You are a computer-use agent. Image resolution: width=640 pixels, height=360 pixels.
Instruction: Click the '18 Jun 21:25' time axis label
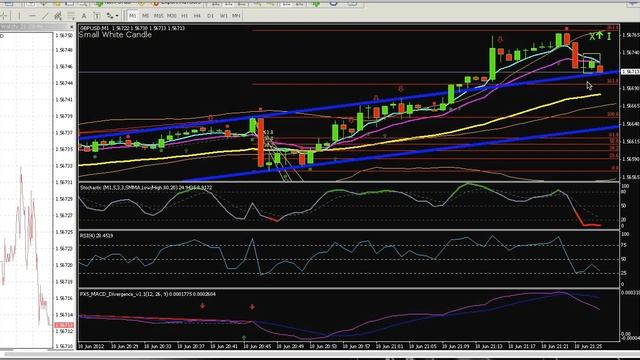tap(589, 346)
